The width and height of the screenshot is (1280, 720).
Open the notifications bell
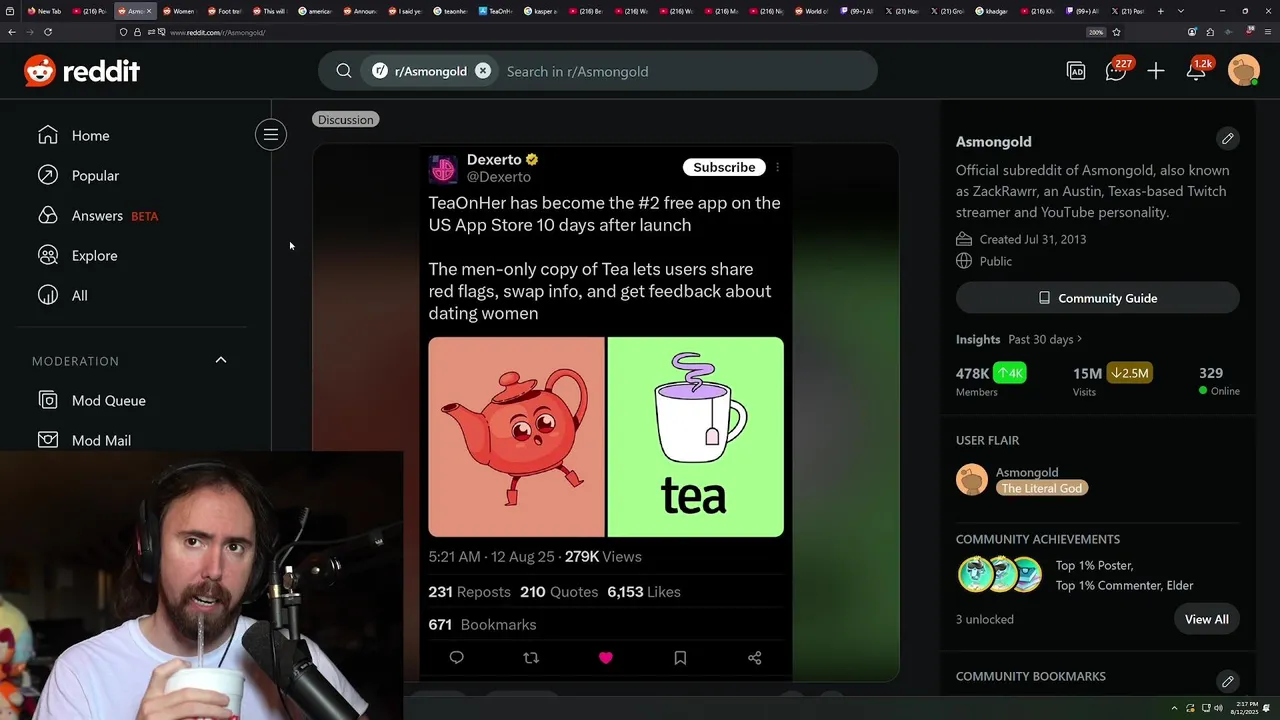point(1196,71)
